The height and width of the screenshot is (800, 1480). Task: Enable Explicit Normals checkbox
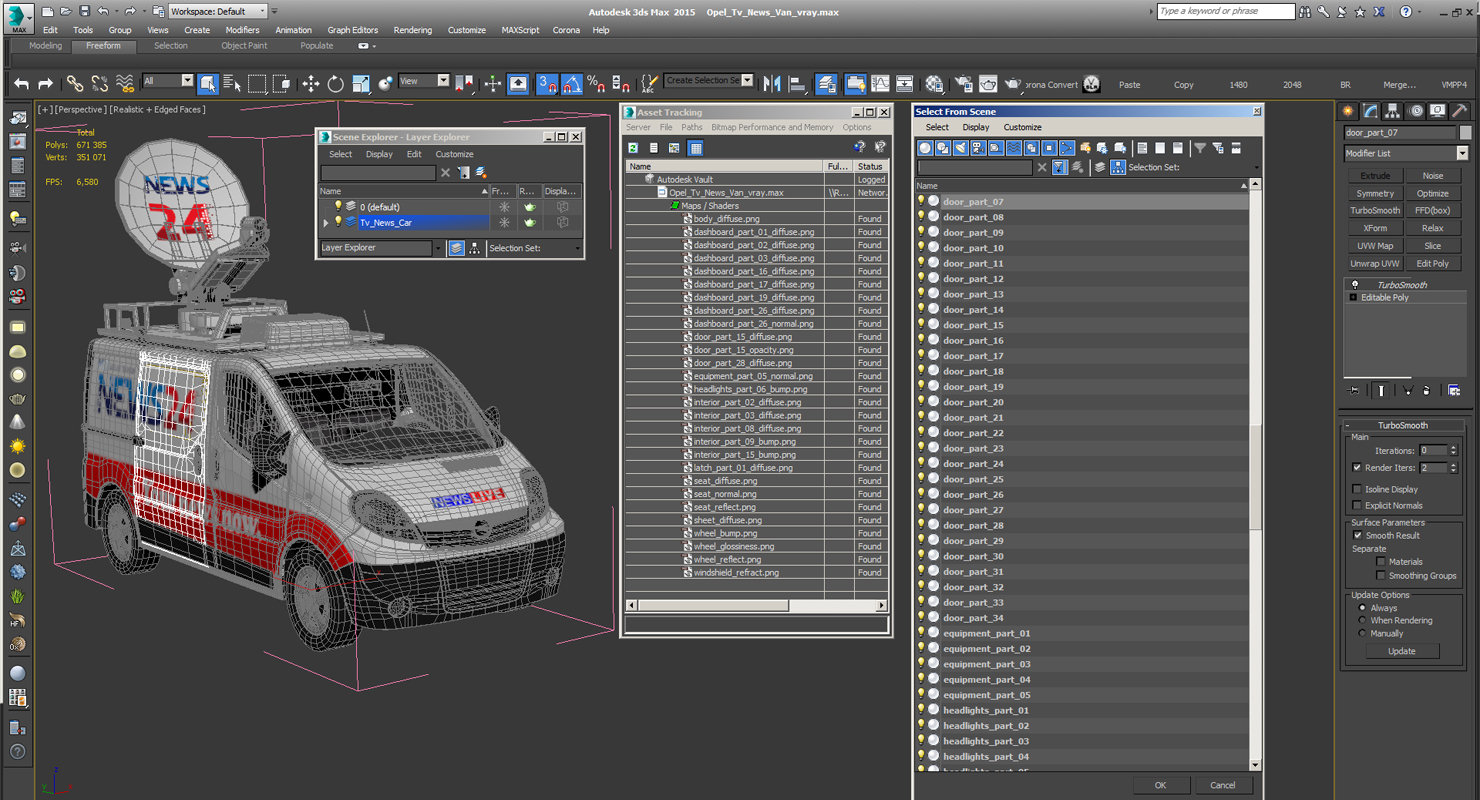(1357, 505)
